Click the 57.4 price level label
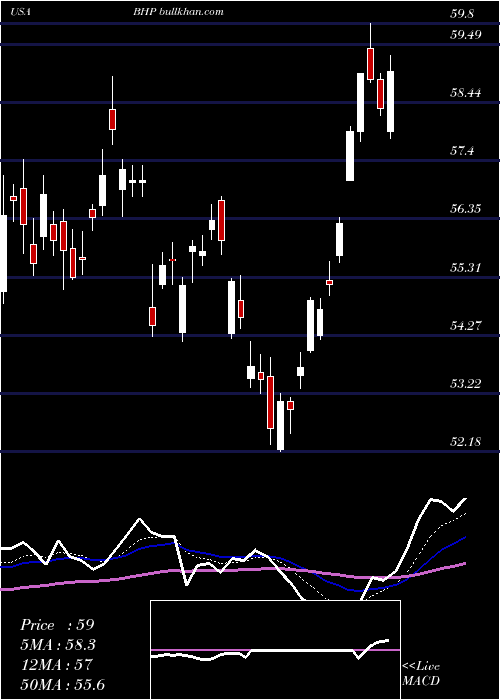The image size is (500, 700). (x=463, y=151)
